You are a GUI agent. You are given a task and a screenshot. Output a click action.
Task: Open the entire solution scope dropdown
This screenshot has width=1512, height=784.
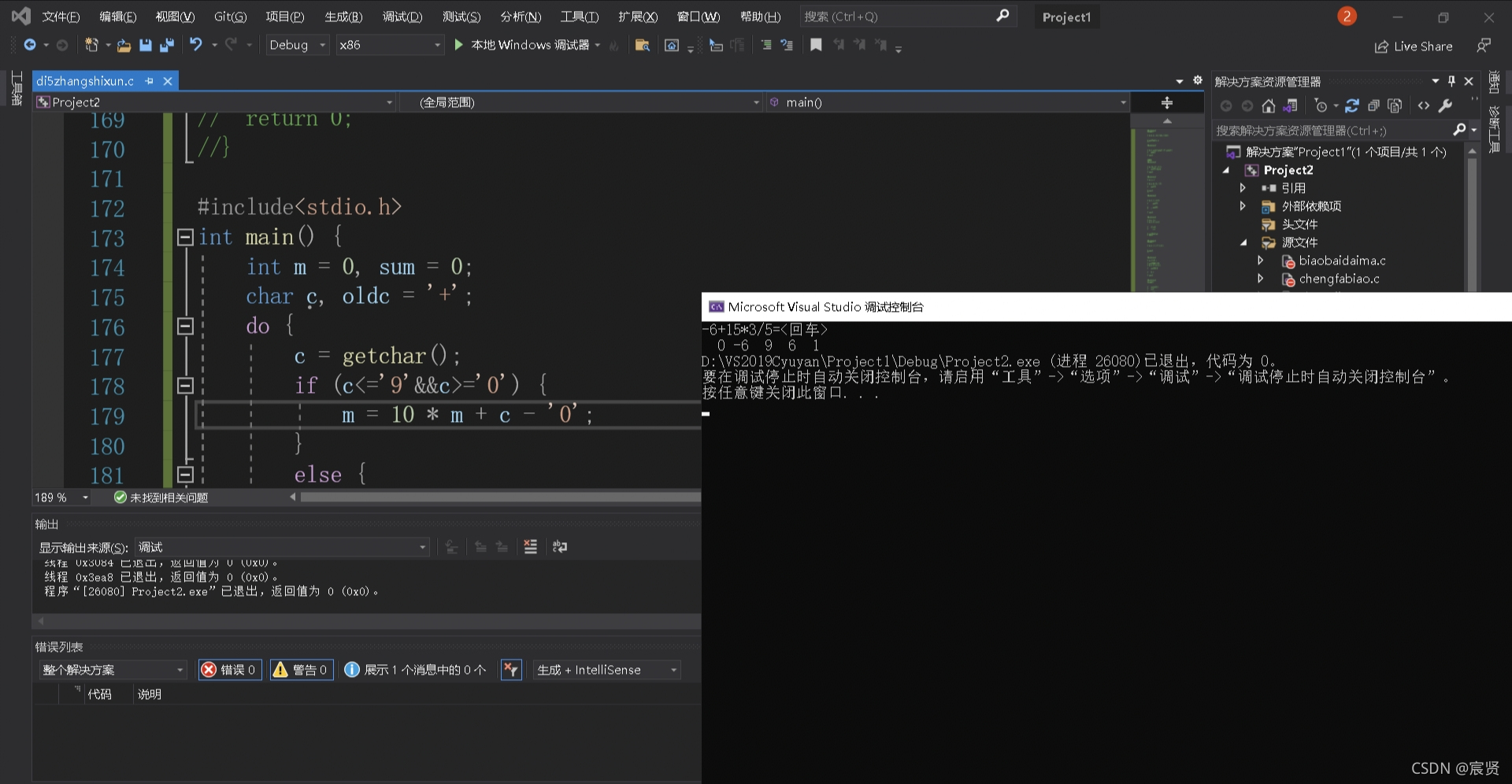tap(113, 670)
